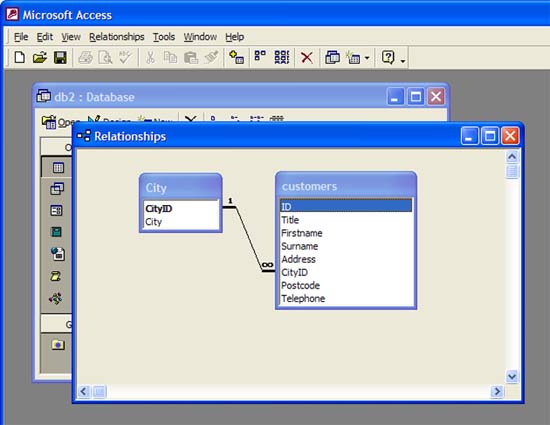
Task: Minimize the db2 Database window
Action: (x=395, y=96)
